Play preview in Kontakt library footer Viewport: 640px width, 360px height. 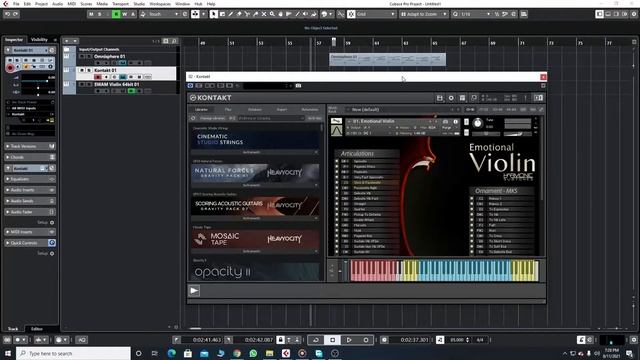pos(194,291)
